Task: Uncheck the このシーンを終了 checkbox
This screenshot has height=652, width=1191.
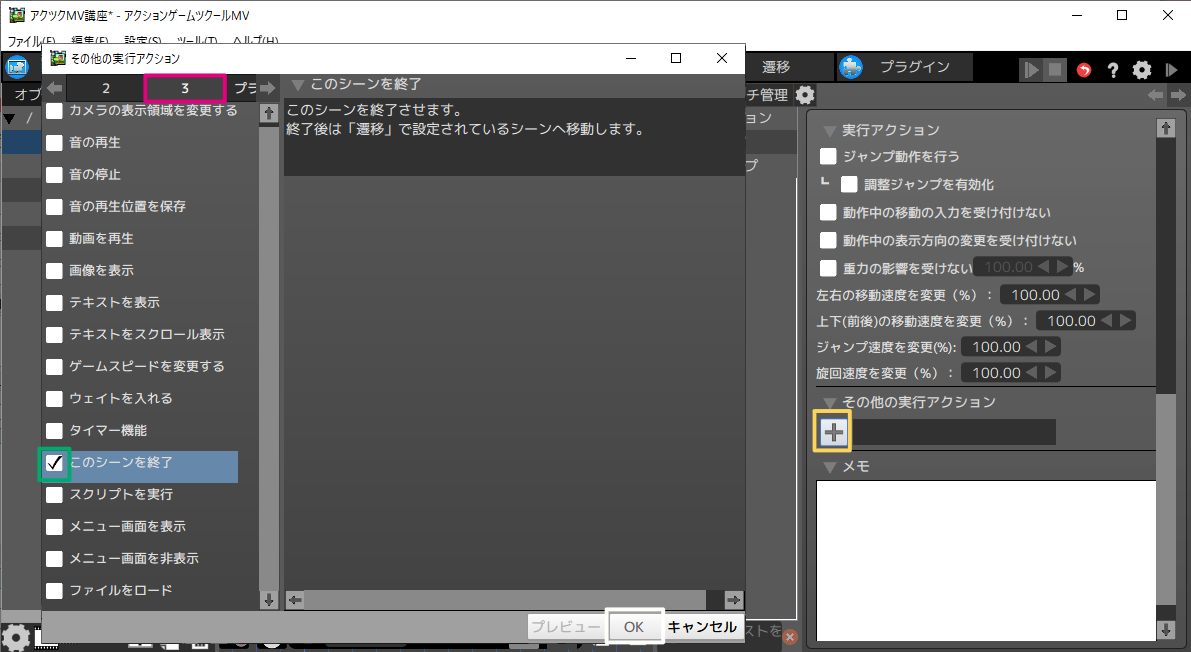Action: [55, 463]
